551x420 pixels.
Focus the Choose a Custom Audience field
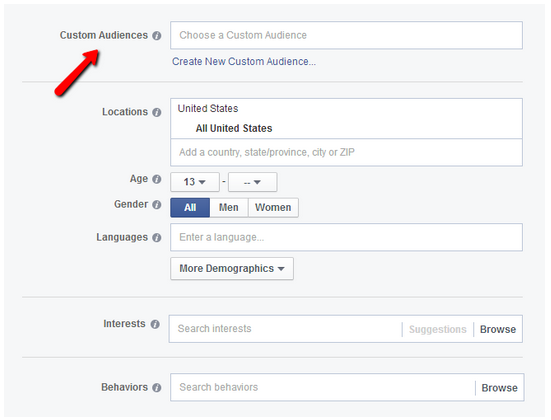pos(346,35)
